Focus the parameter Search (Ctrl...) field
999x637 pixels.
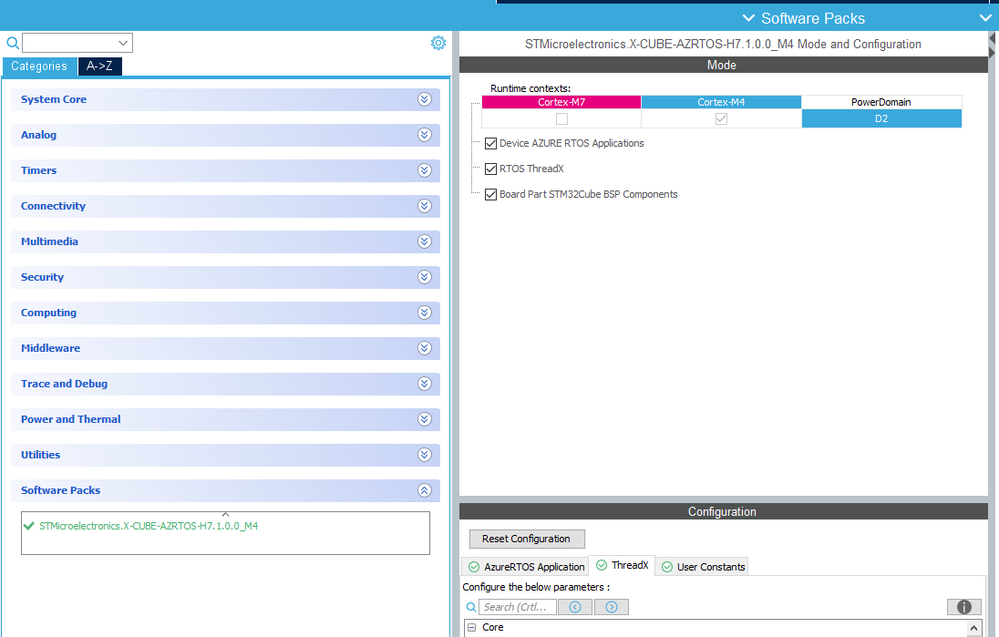(x=518, y=607)
